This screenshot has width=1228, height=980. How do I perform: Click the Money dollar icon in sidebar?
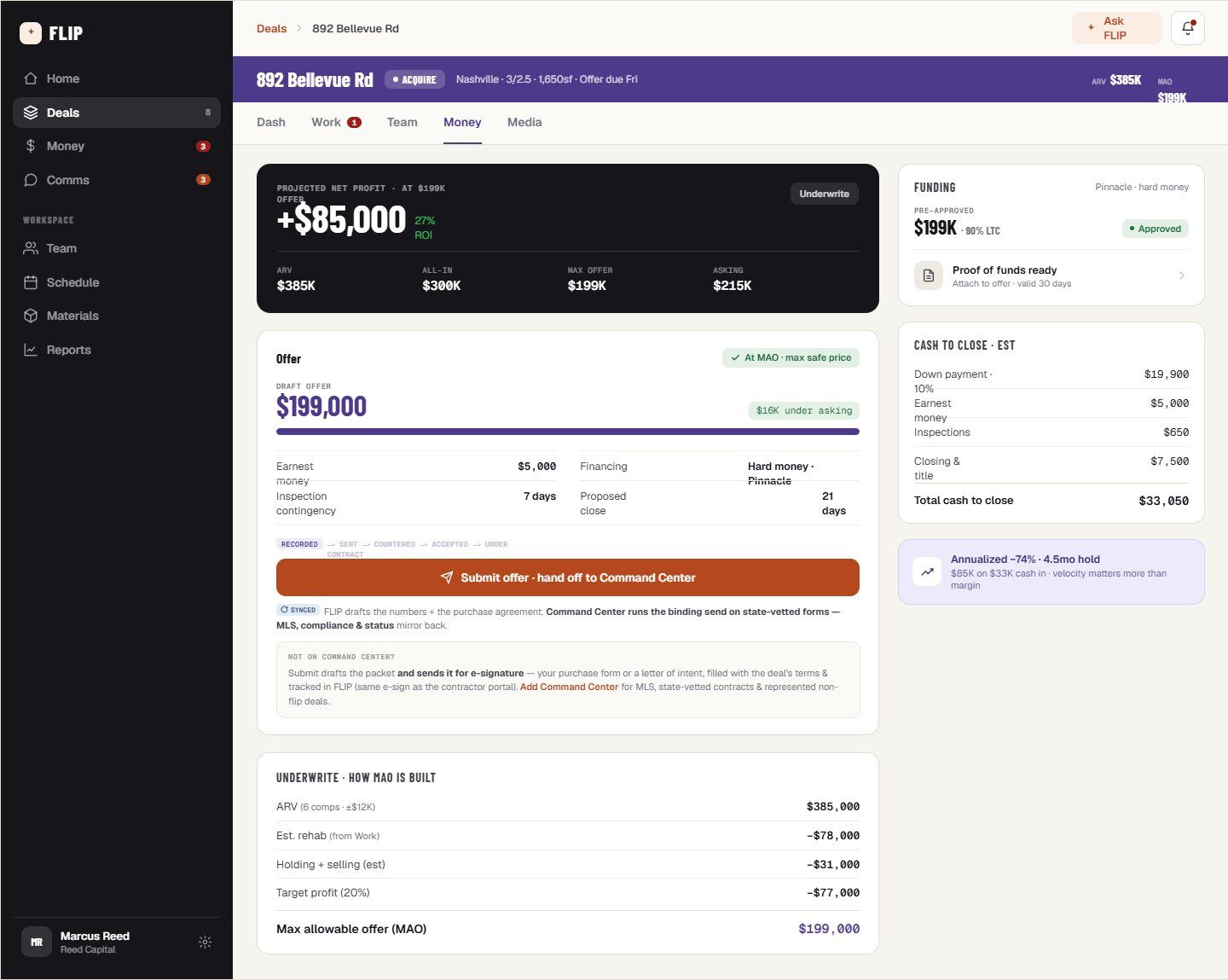31,146
